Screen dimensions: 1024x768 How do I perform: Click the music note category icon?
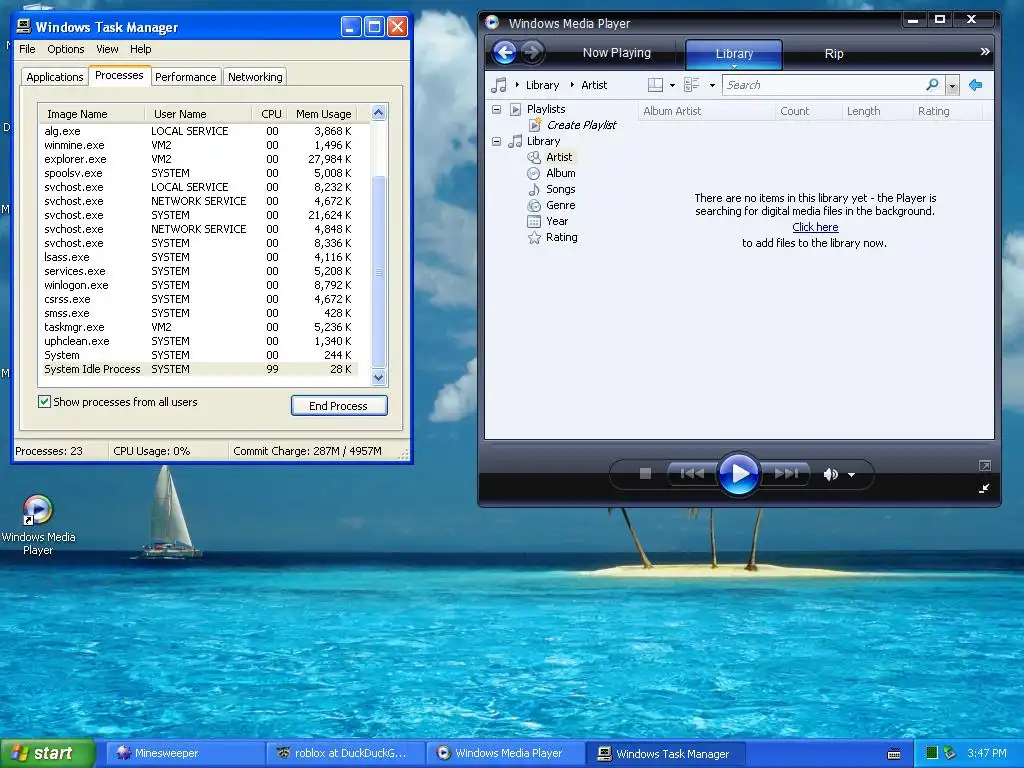coord(499,85)
